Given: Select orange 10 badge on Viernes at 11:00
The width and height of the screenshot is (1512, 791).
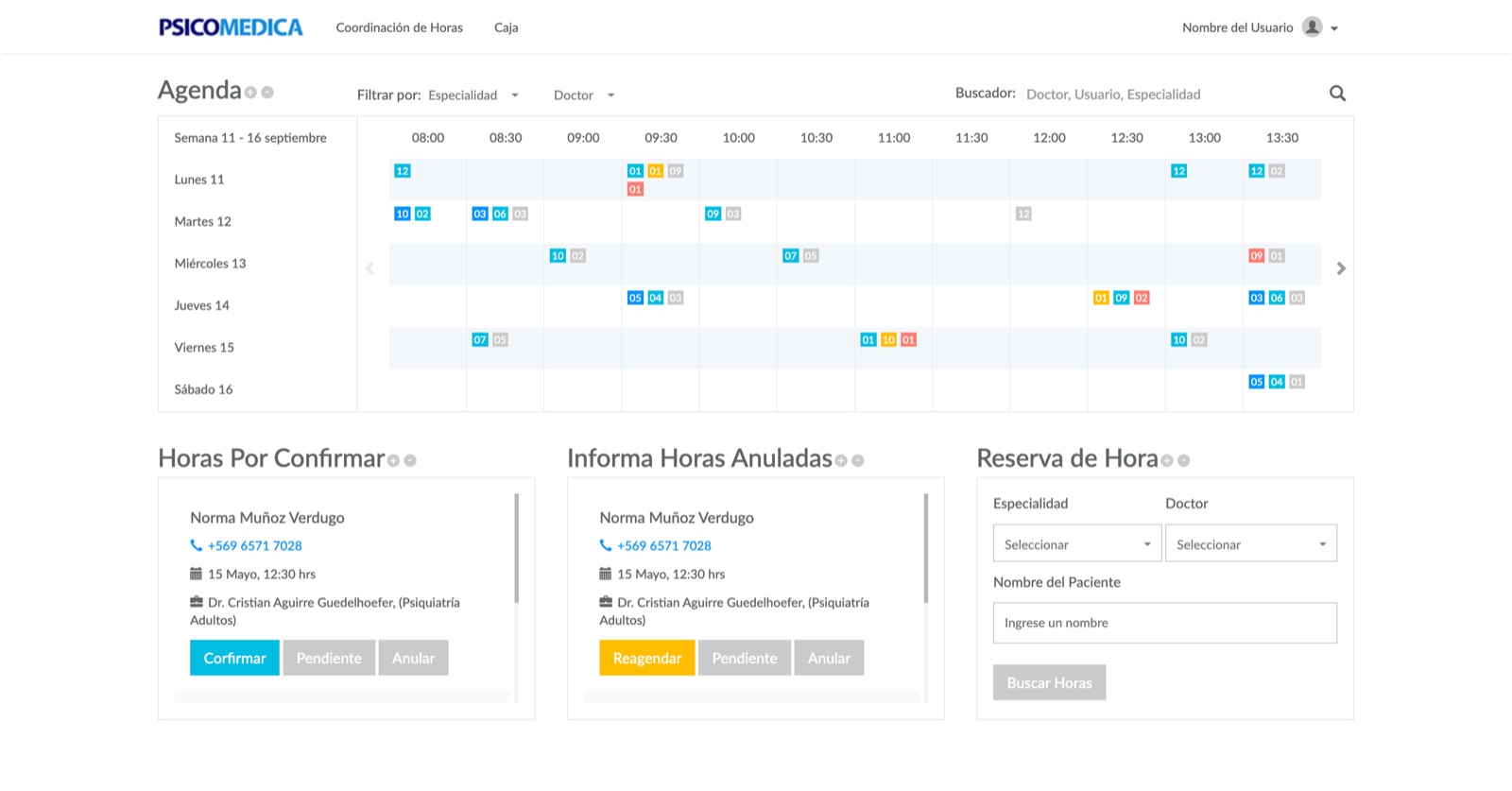Looking at the screenshot, I should coord(888,340).
